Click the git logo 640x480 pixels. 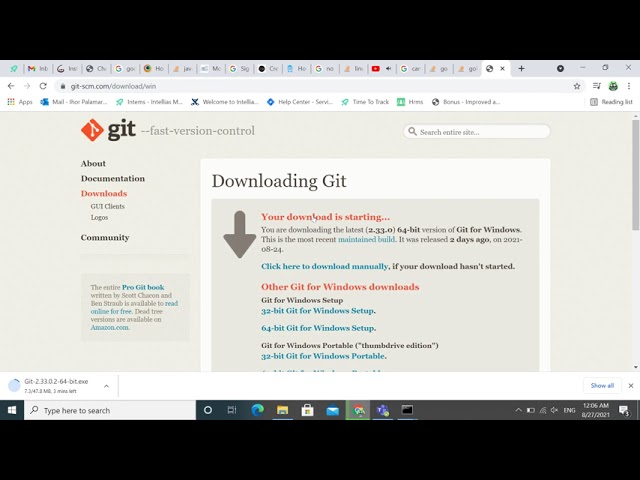[x=108, y=130]
